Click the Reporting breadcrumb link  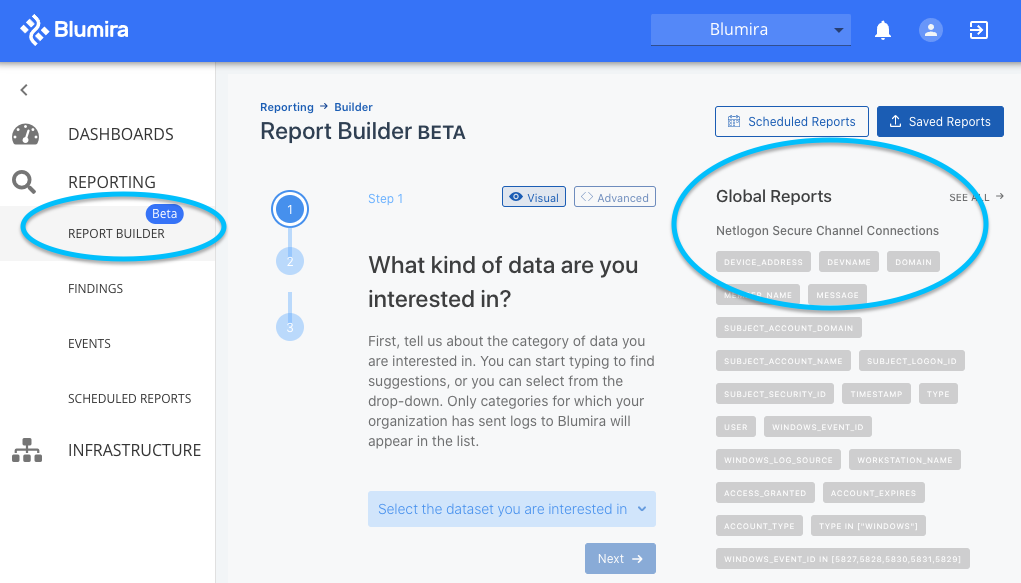tap(287, 107)
